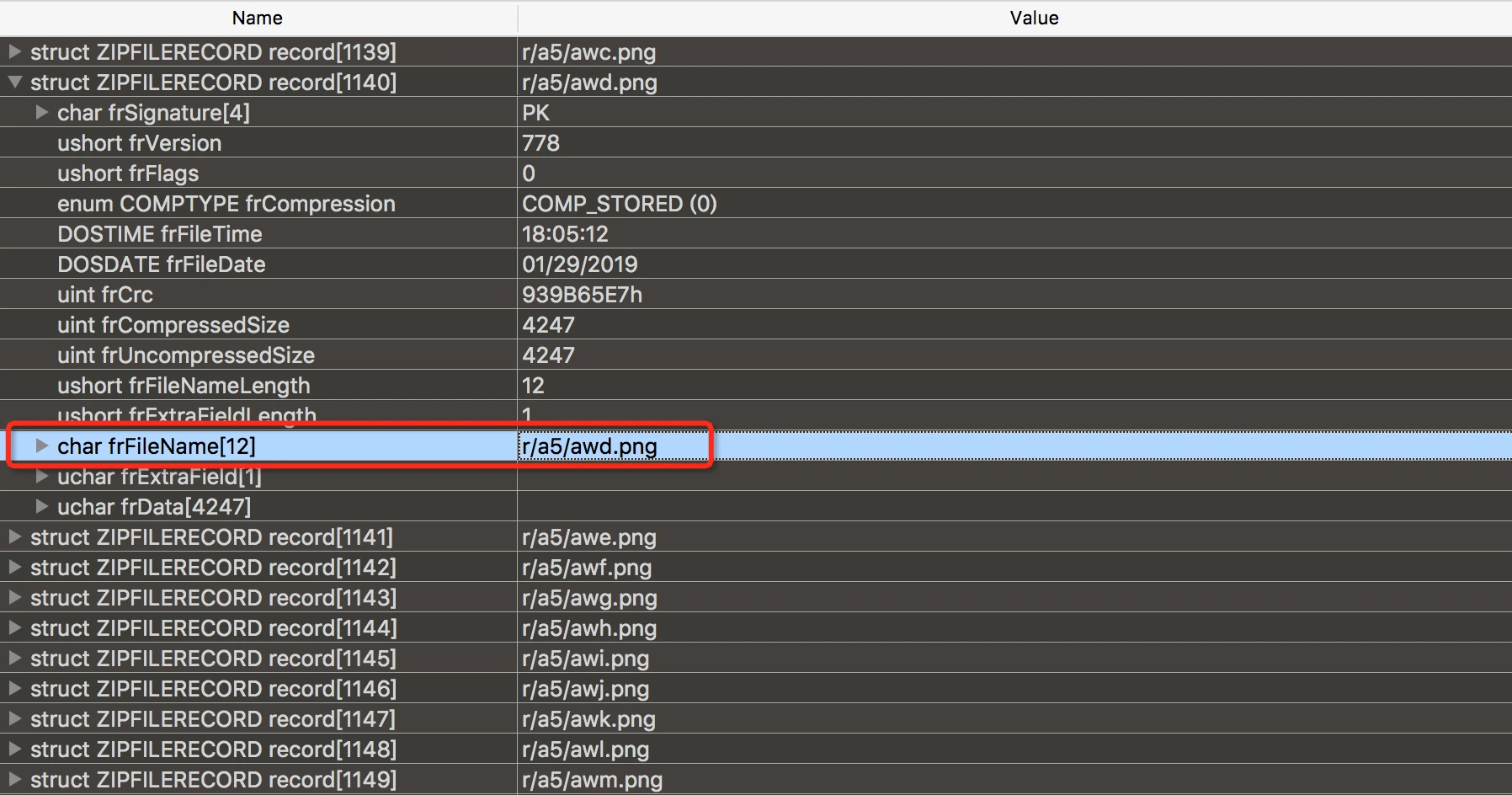Sort by the Name column header

click(258, 18)
